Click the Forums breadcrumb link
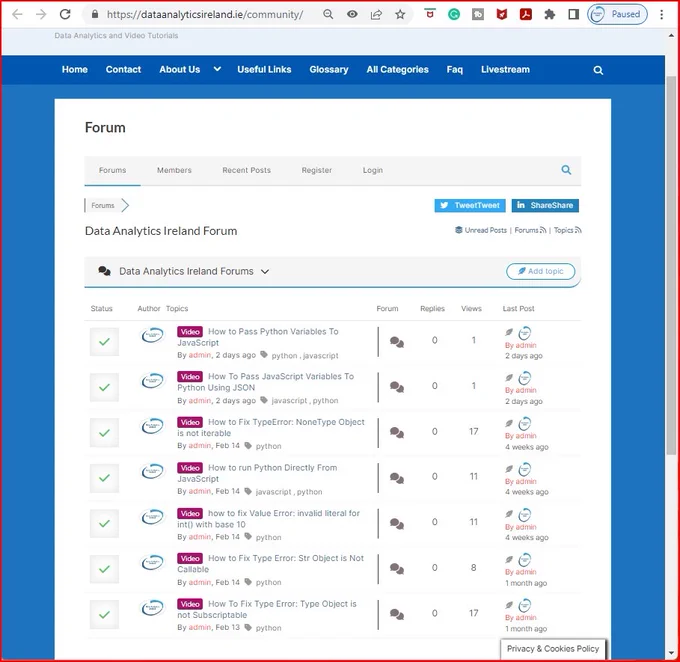 [x=103, y=205]
